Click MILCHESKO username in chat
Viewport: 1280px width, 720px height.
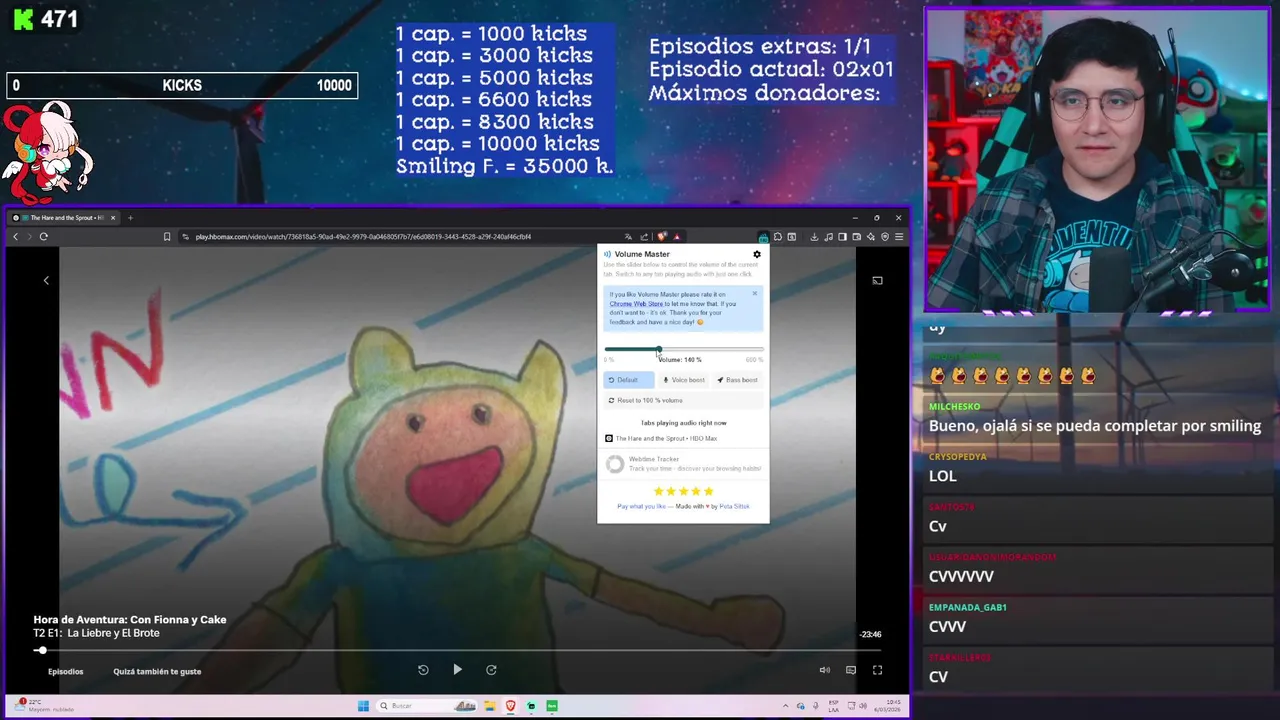click(955, 407)
